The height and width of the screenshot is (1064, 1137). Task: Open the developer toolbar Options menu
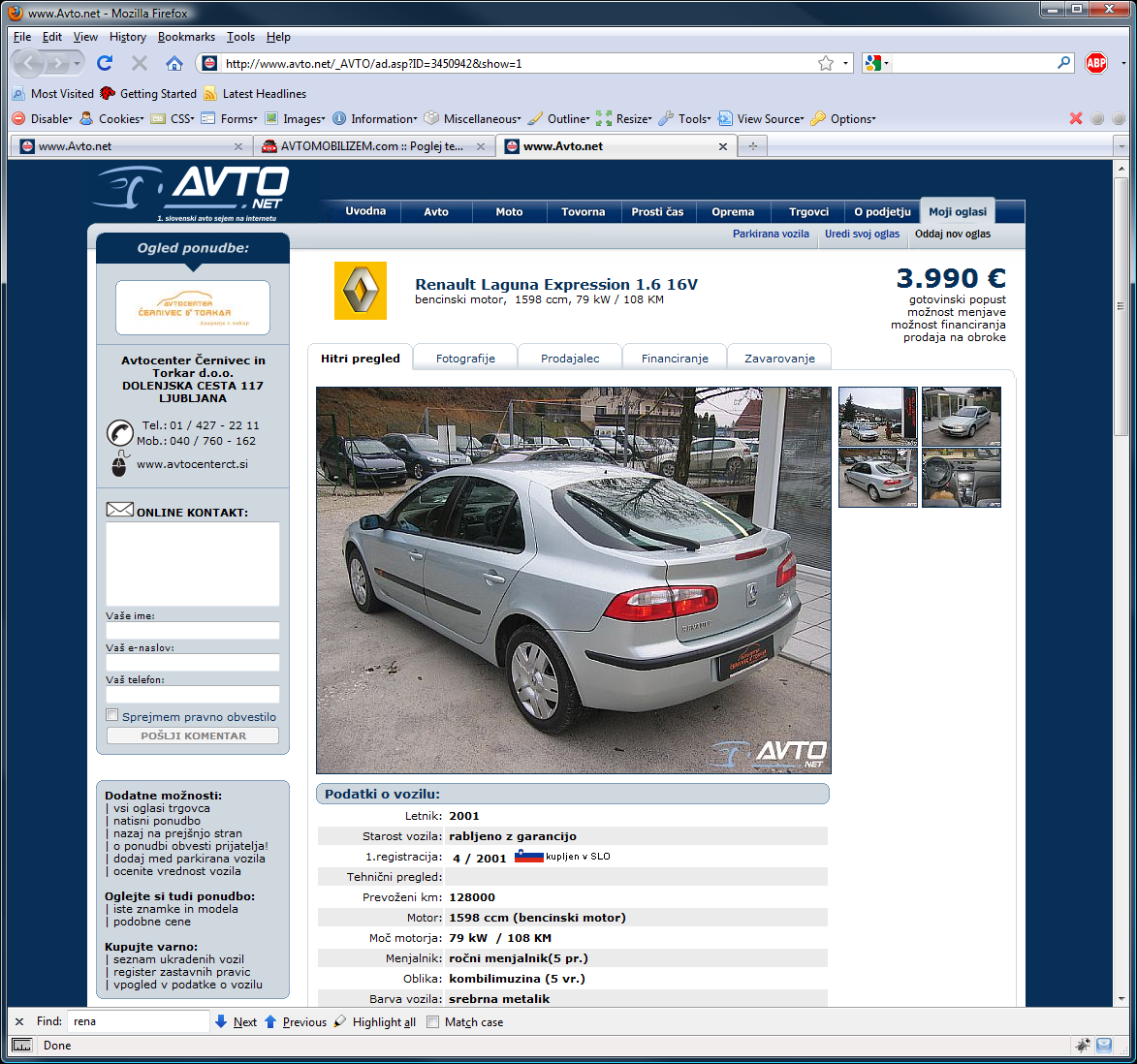[x=843, y=119]
